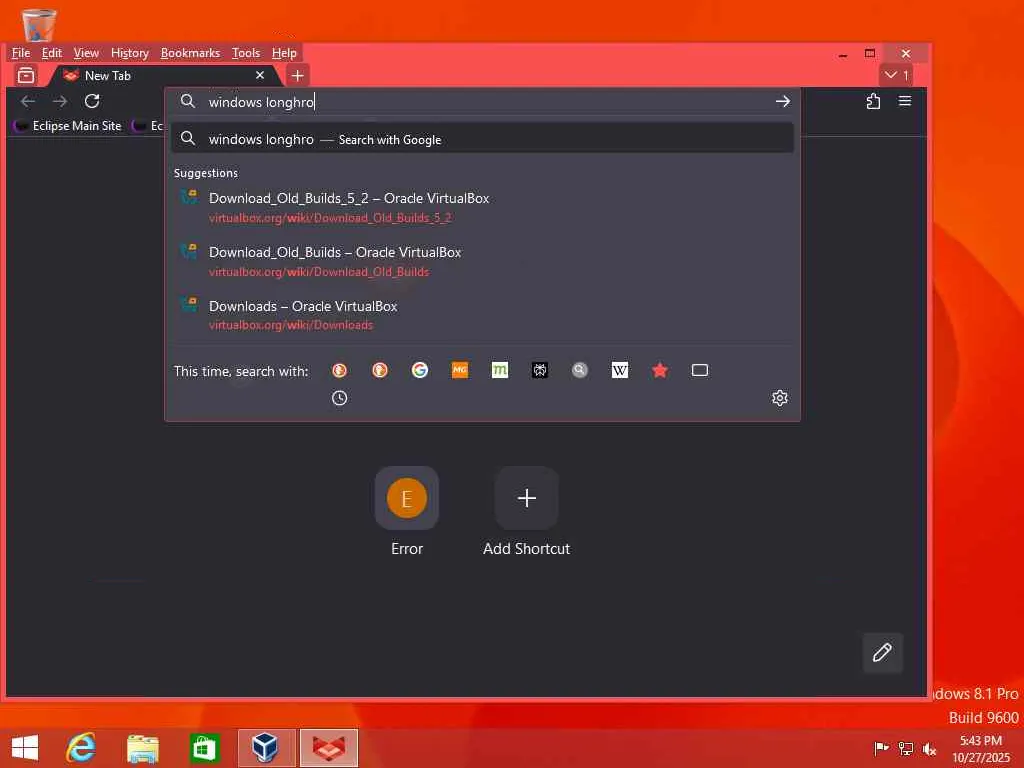
Task: Open the History menu
Action: (129, 53)
